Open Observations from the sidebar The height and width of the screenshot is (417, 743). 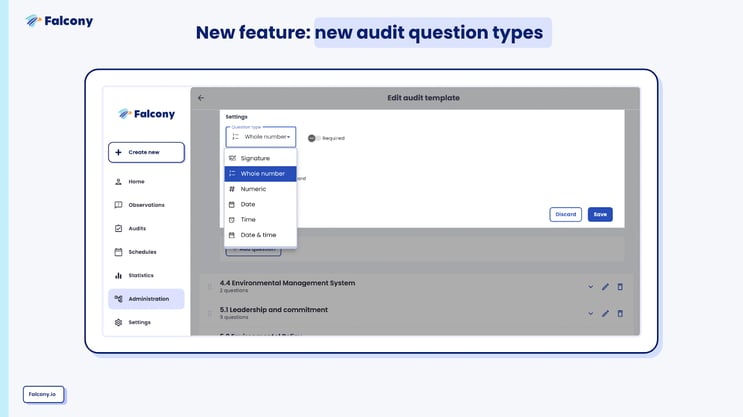[x=146, y=205]
